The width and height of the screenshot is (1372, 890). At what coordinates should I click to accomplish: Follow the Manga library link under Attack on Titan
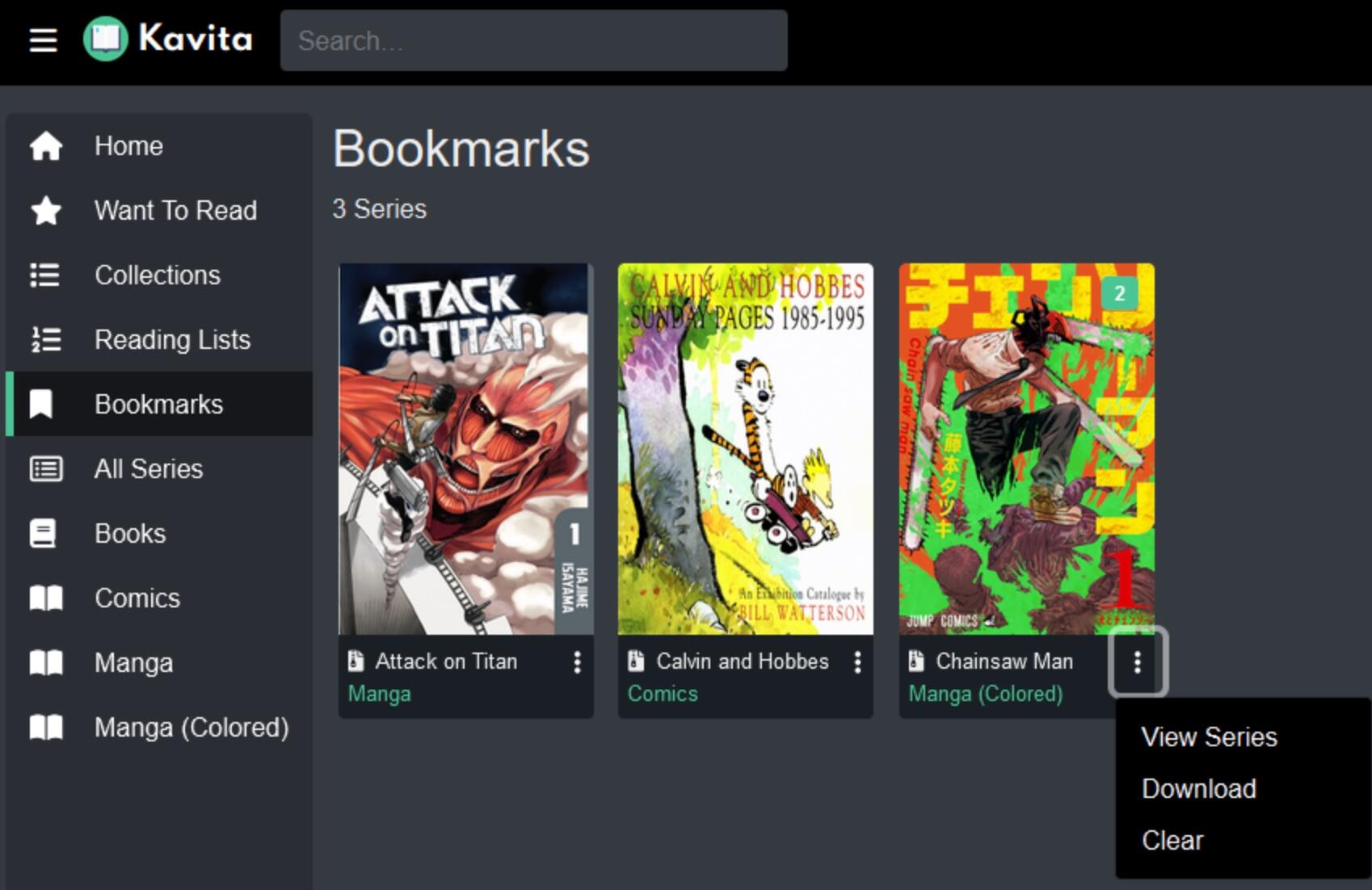coord(379,694)
